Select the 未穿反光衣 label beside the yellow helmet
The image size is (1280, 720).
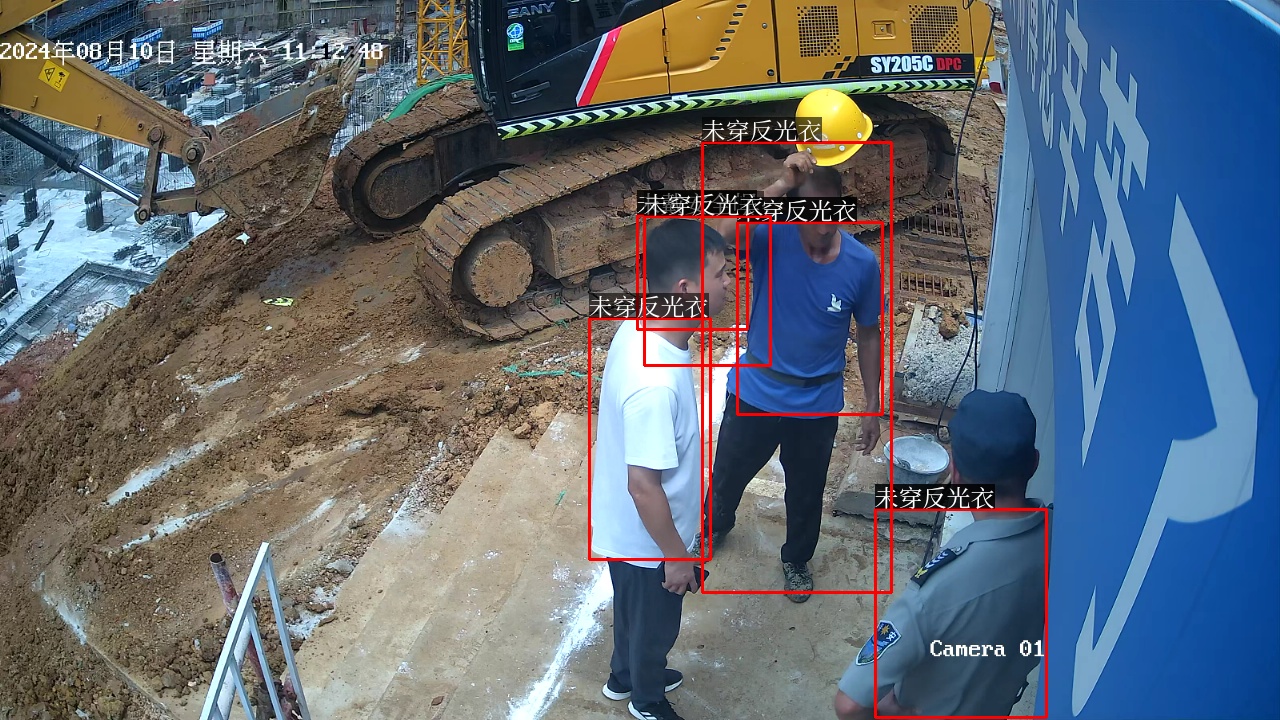[x=761, y=130]
